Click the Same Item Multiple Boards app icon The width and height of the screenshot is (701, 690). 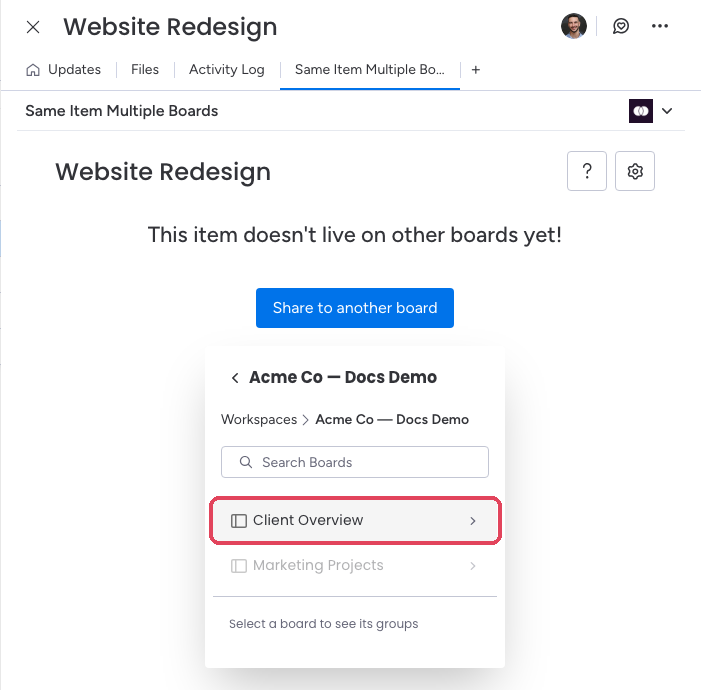tap(641, 111)
